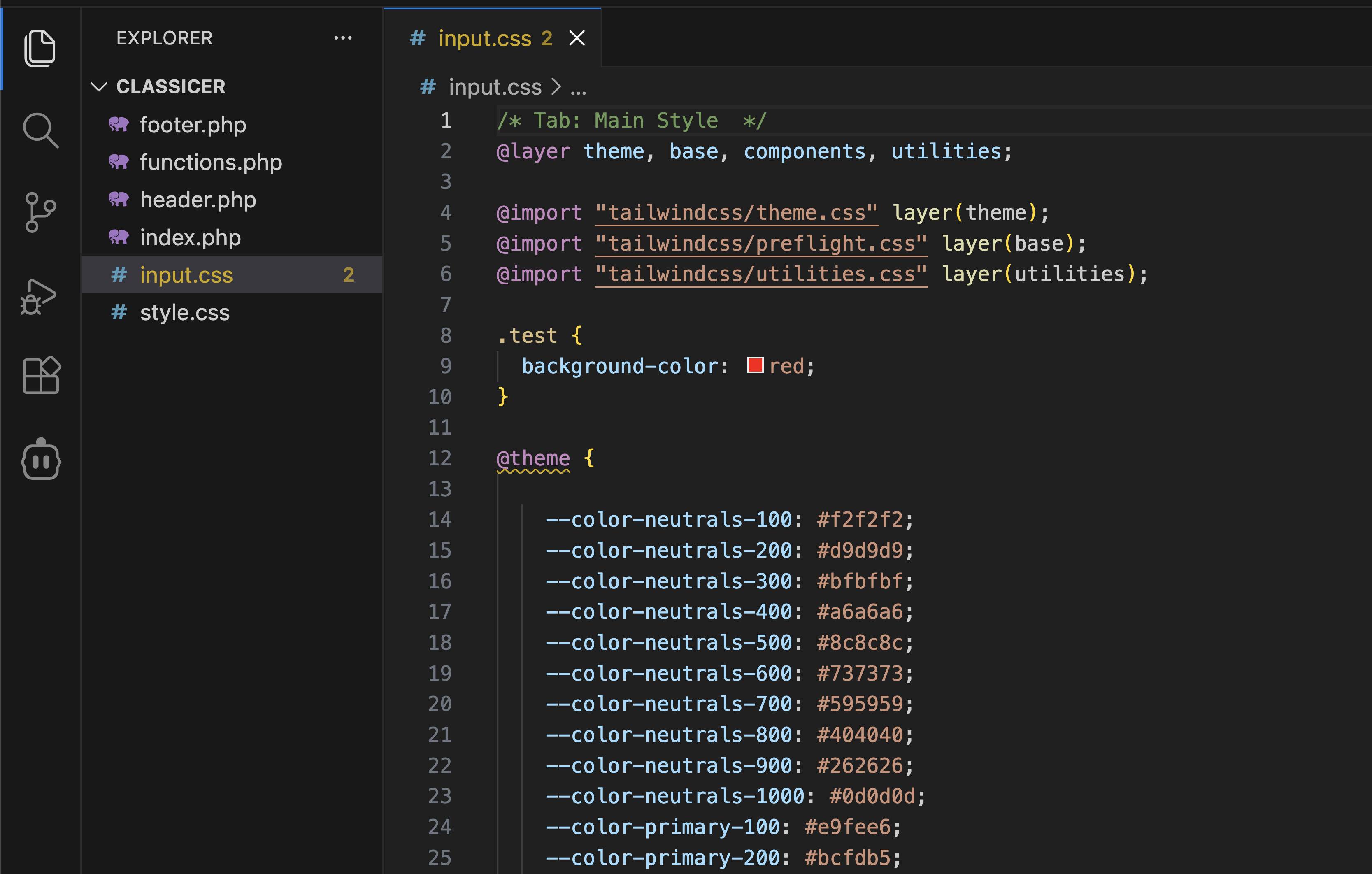Click the PHP elephant icon beside functions.php

[119, 162]
